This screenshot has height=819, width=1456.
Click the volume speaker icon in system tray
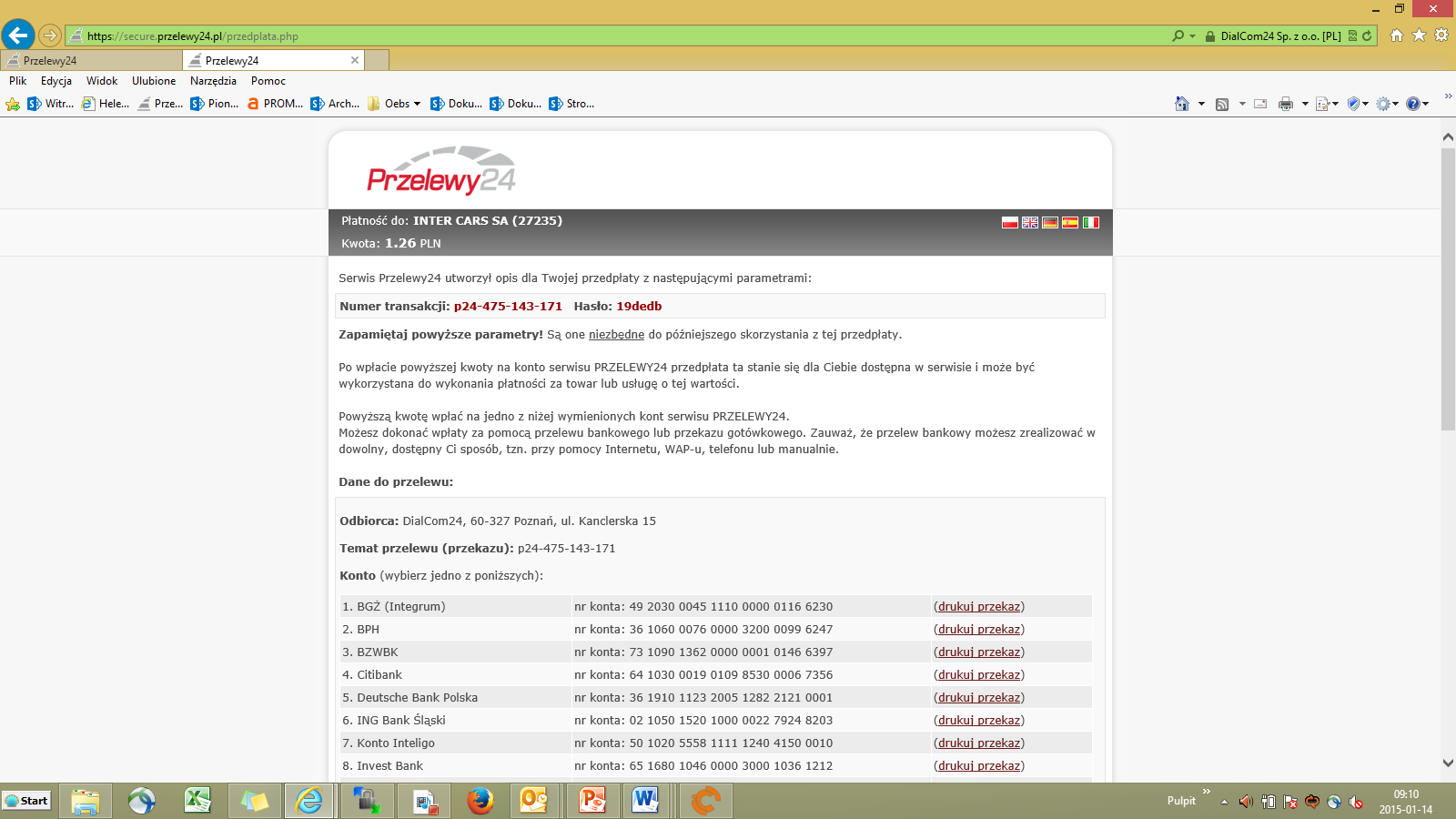1246,802
